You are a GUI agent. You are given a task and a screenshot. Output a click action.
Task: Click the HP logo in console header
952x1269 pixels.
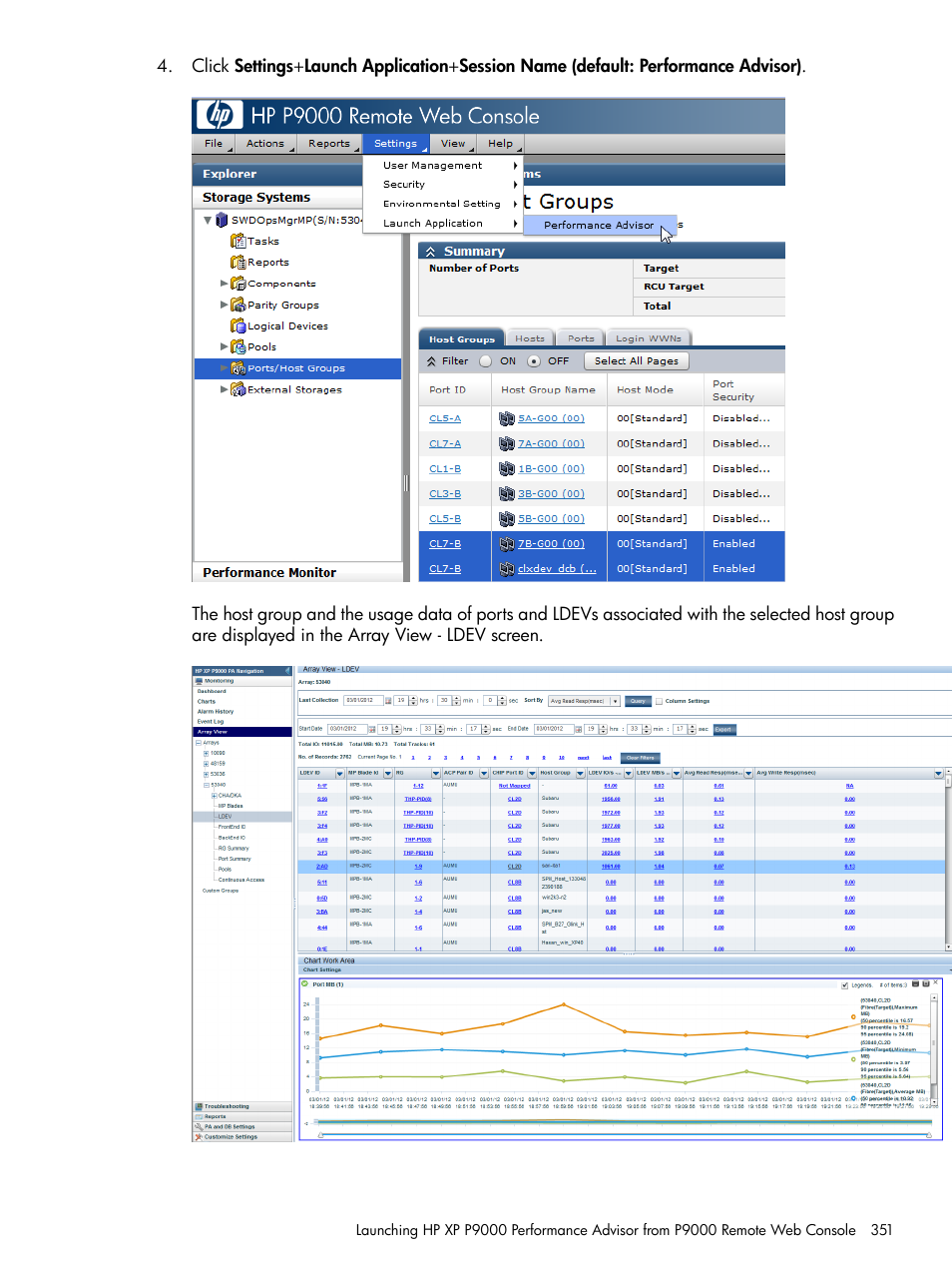point(220,115)
